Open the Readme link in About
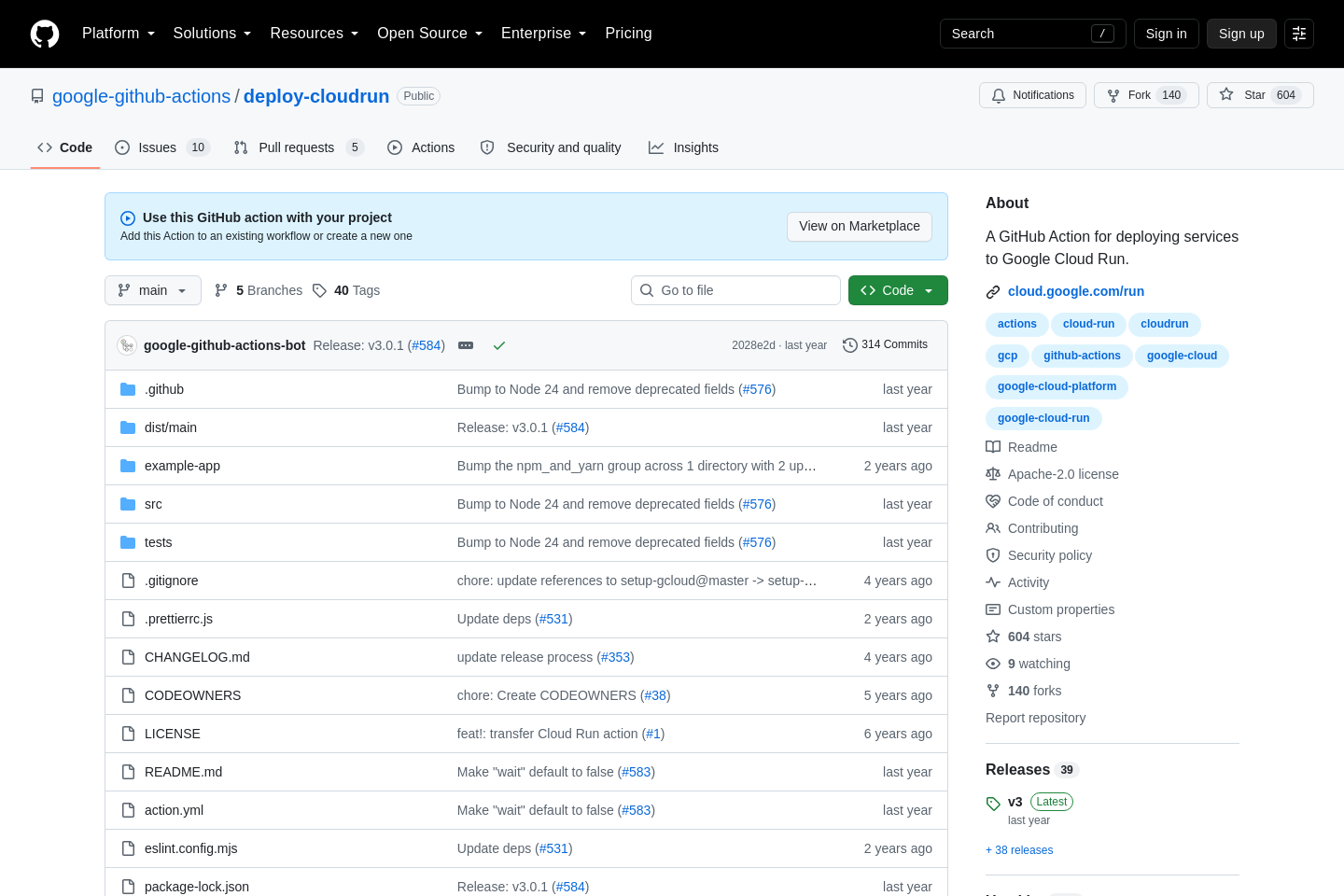This screenshot has width=1344, height=896. tap(1022, 447)
